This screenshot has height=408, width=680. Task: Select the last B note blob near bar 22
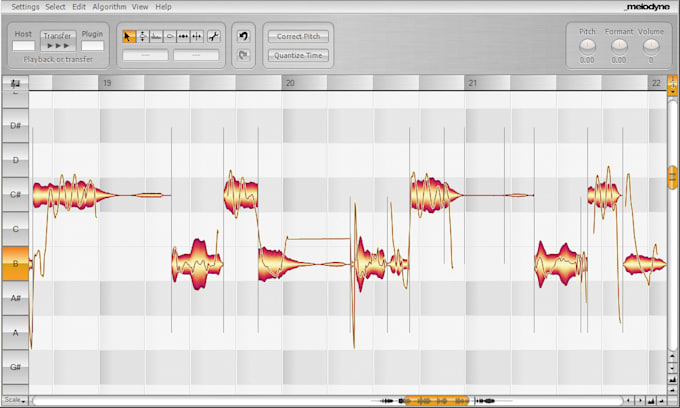pos(644,264)
